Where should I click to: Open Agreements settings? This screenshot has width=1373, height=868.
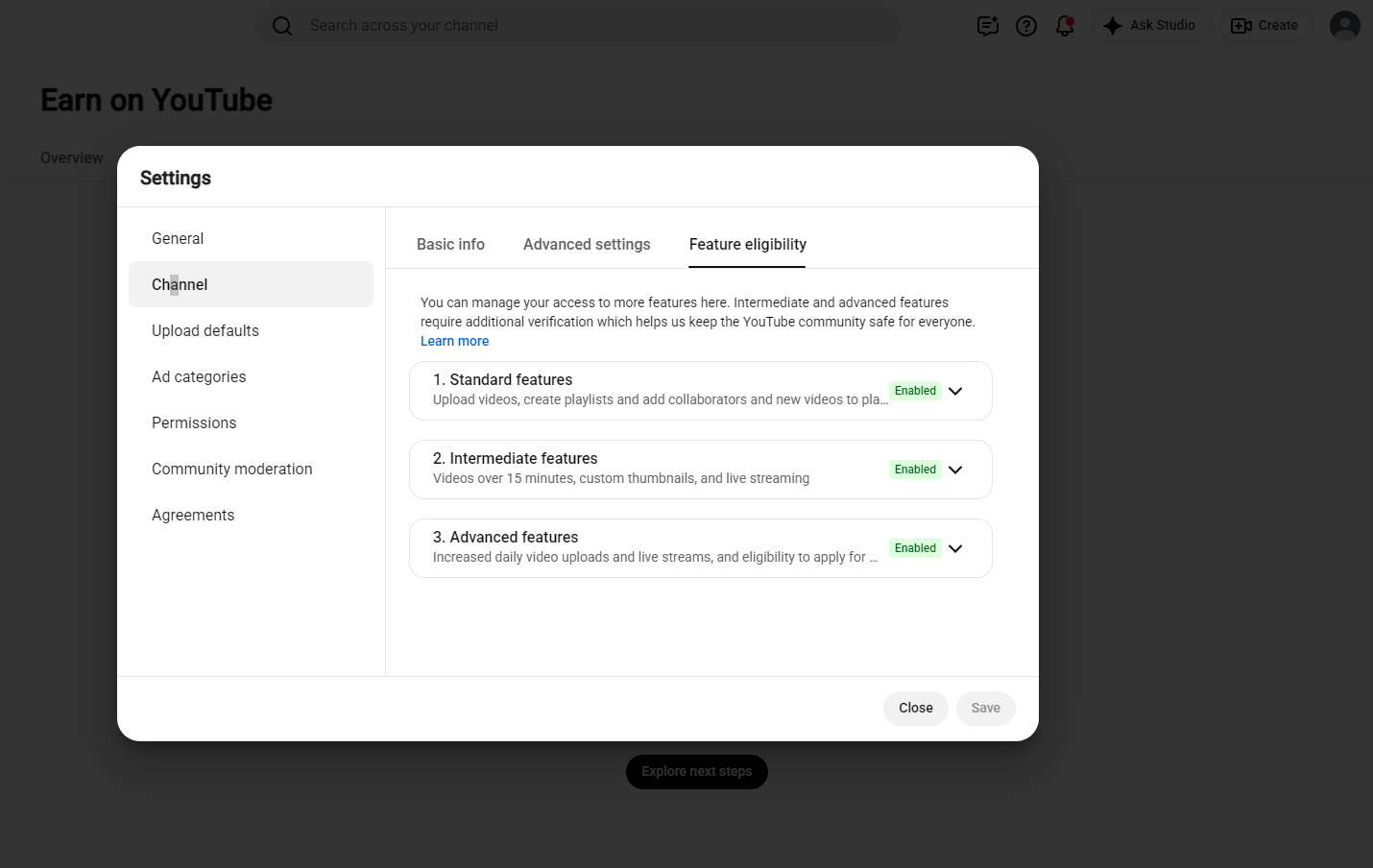(x=251, y=515)
